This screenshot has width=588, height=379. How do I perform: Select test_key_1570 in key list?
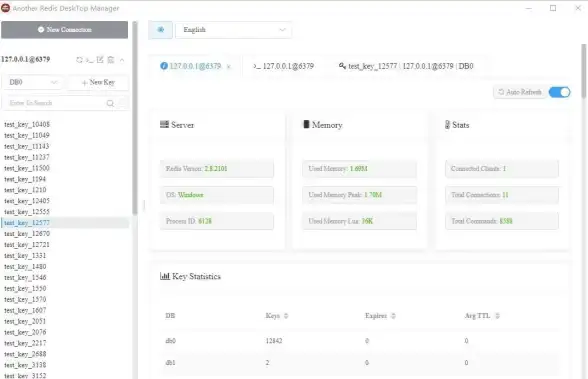[x=25, y=299]
